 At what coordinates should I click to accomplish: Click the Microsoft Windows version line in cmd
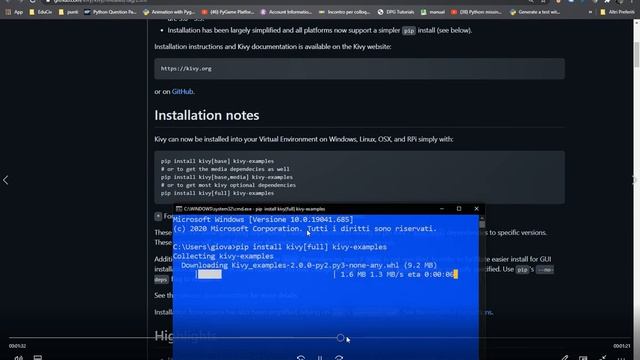tap(263, 220)
